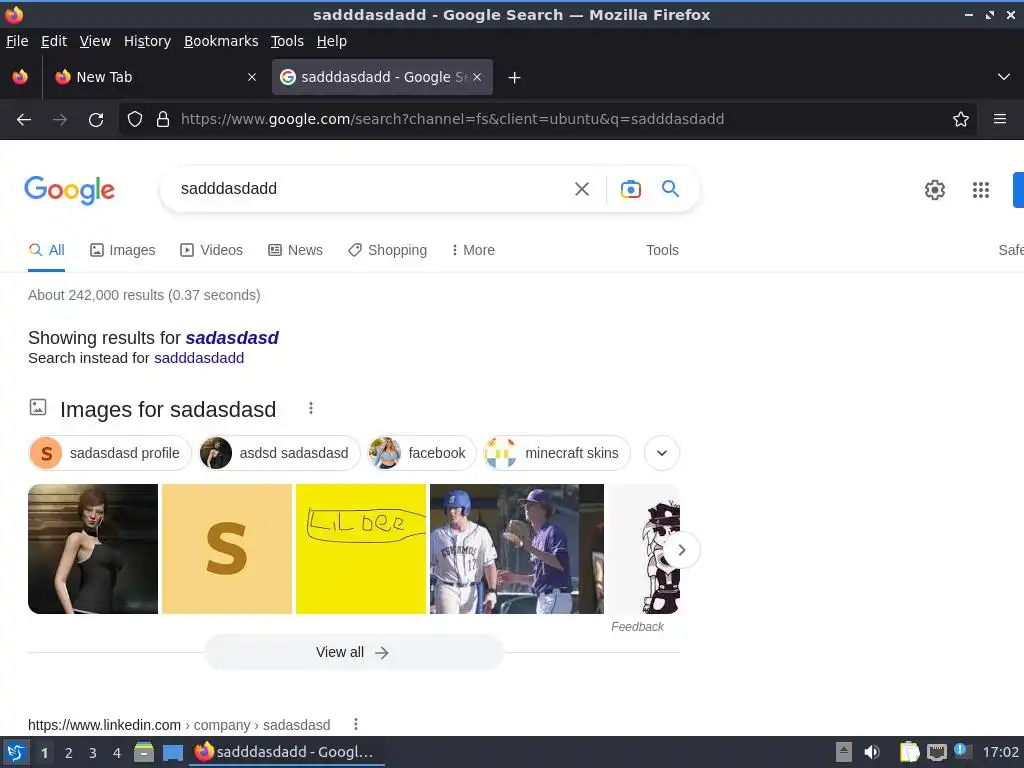Open the File menu

(17, 41)
